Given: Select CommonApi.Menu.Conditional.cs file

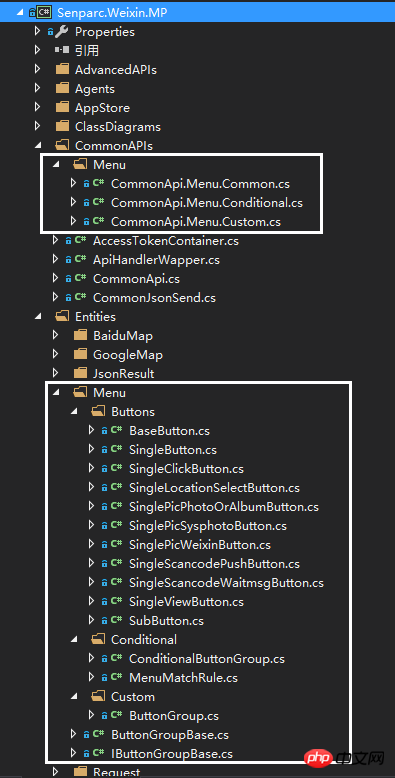Looking at the screenshot, I should click(x=207, y=202).
